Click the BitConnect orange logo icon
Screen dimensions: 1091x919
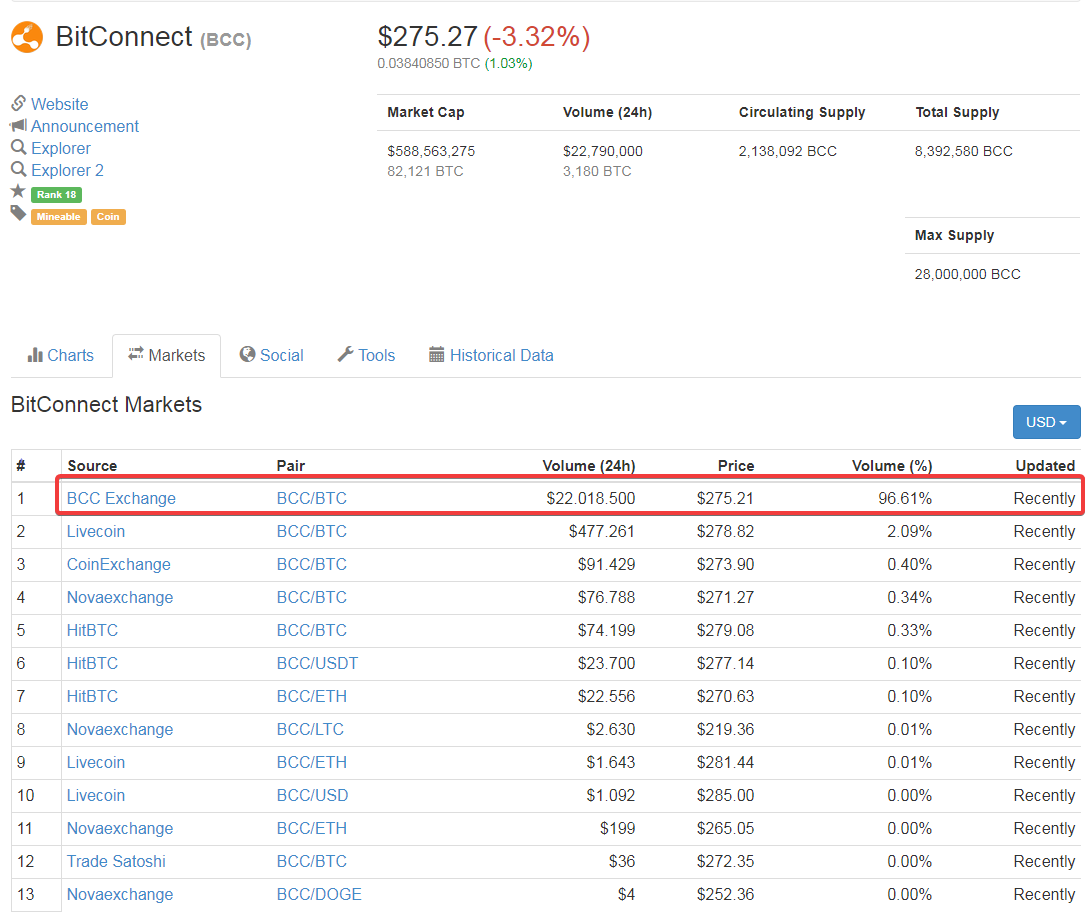pos(27,38)
